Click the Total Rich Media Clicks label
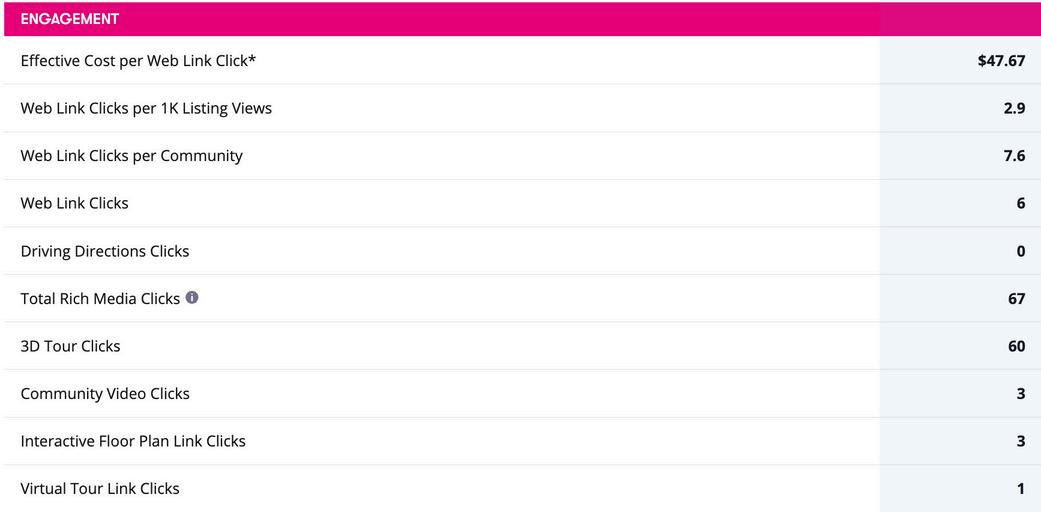 100,299
